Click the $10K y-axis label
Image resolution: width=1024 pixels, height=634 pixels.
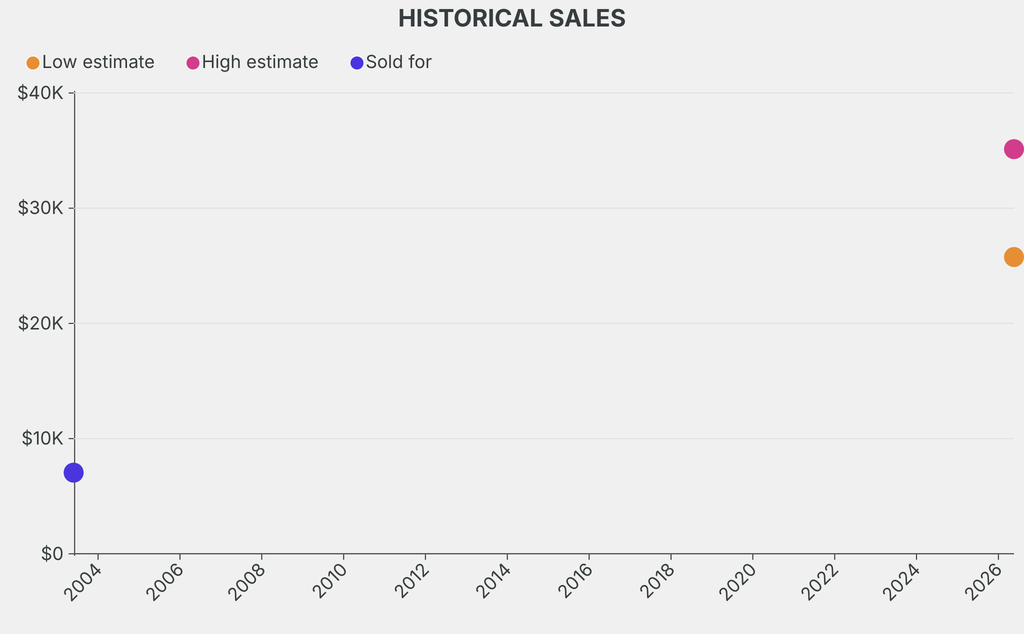click(x=42, y=438)
